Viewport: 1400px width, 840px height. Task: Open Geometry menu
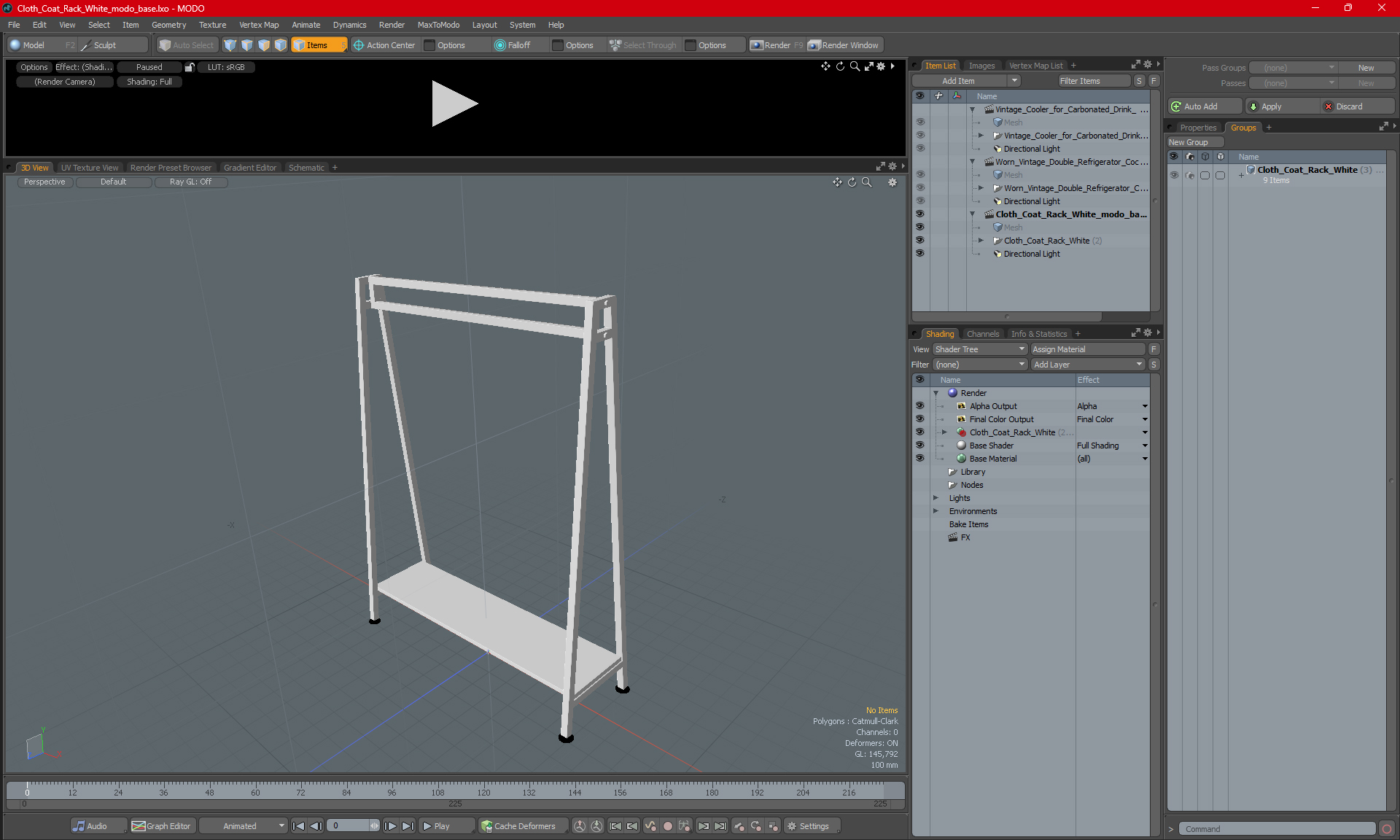(x=168, y=25)
